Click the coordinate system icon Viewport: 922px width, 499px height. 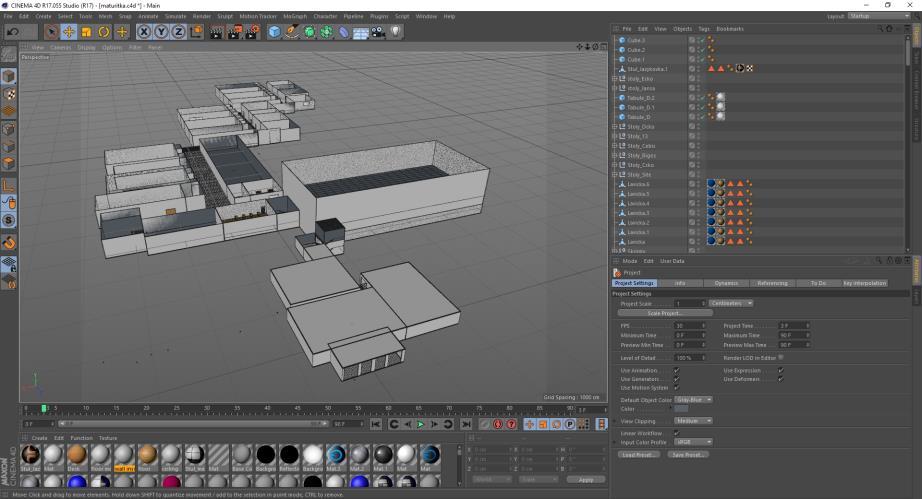196,32
